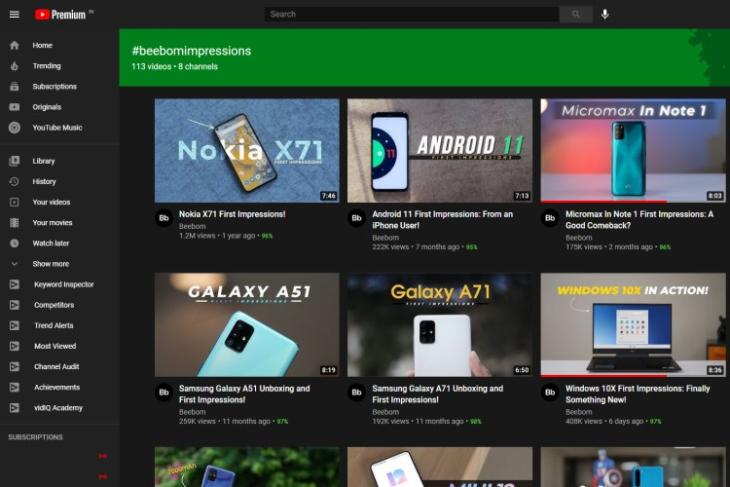Viewport: 730px width, 487px height.
Task: Click Beebom channel name under Galaxy A71 video
Action: (385, 412)
